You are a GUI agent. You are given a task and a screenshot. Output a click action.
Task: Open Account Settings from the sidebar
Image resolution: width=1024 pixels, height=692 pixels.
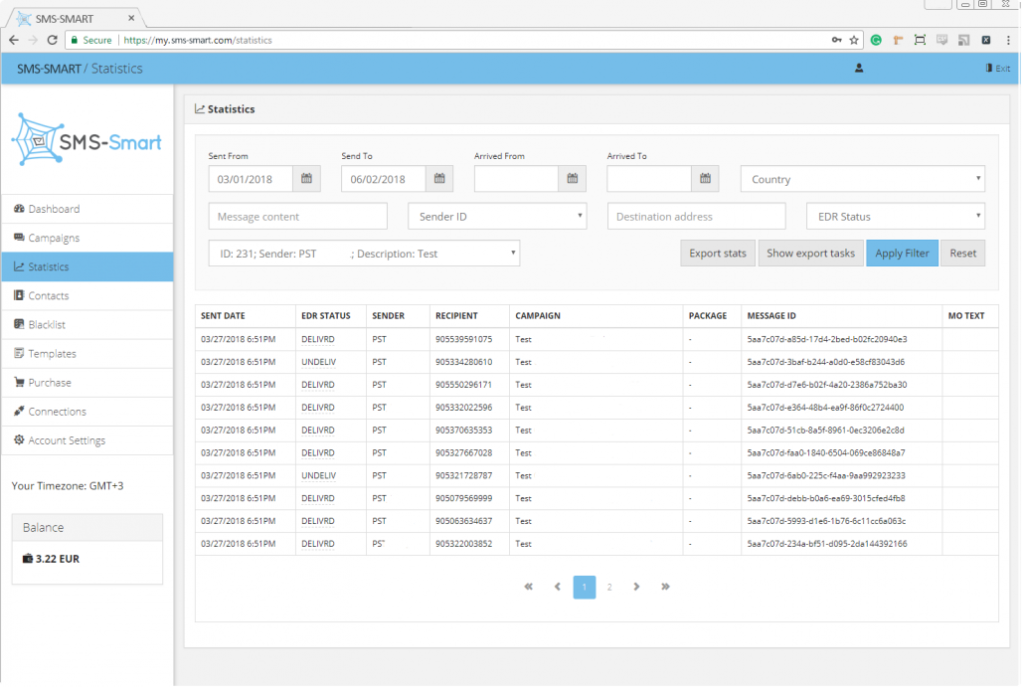[88, 441]
